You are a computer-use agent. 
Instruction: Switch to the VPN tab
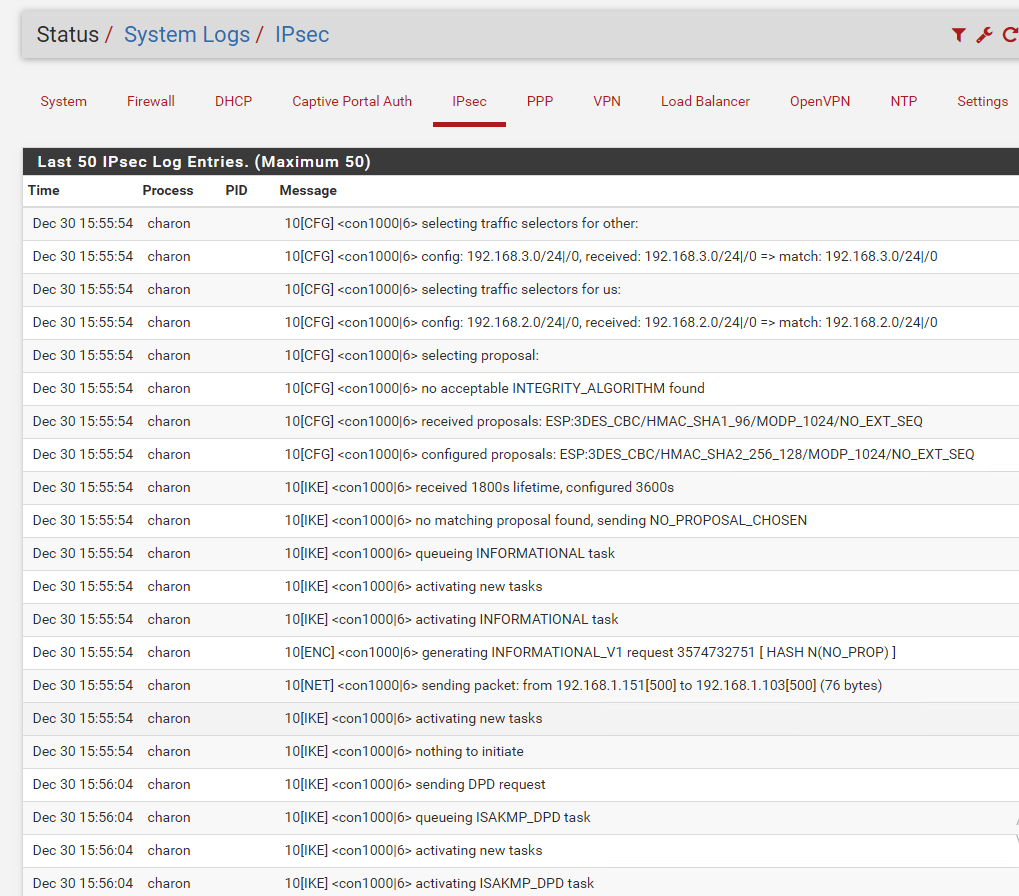(x=607, y=101)
